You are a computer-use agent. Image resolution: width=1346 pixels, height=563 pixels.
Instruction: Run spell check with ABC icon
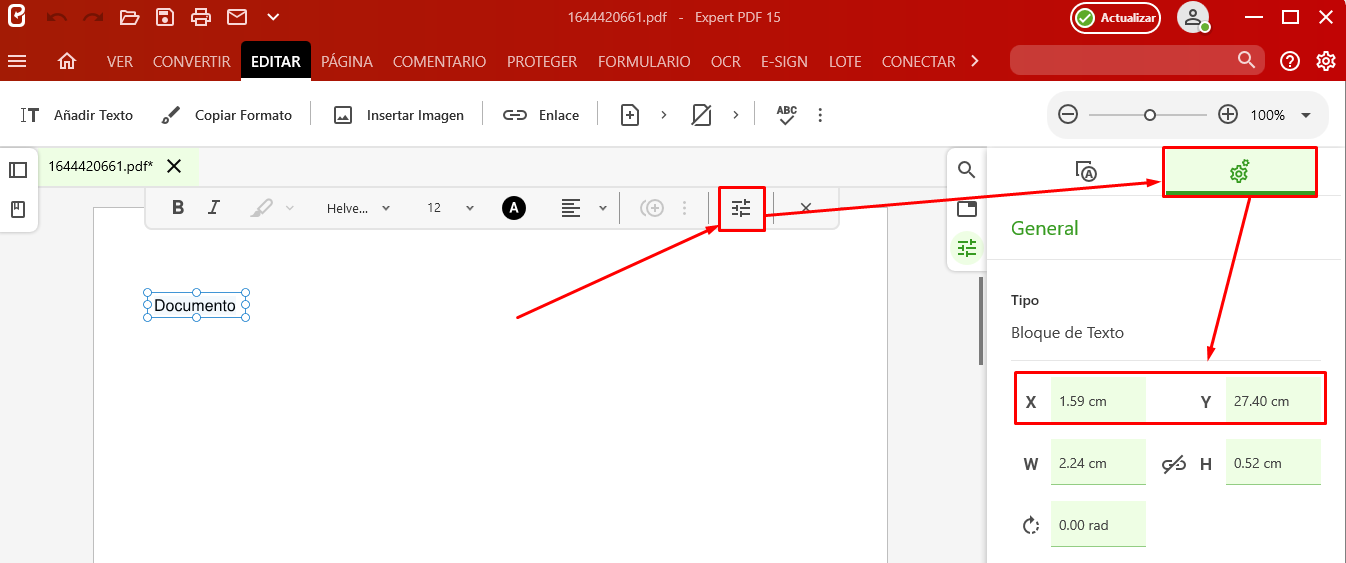tap(787, 115)
